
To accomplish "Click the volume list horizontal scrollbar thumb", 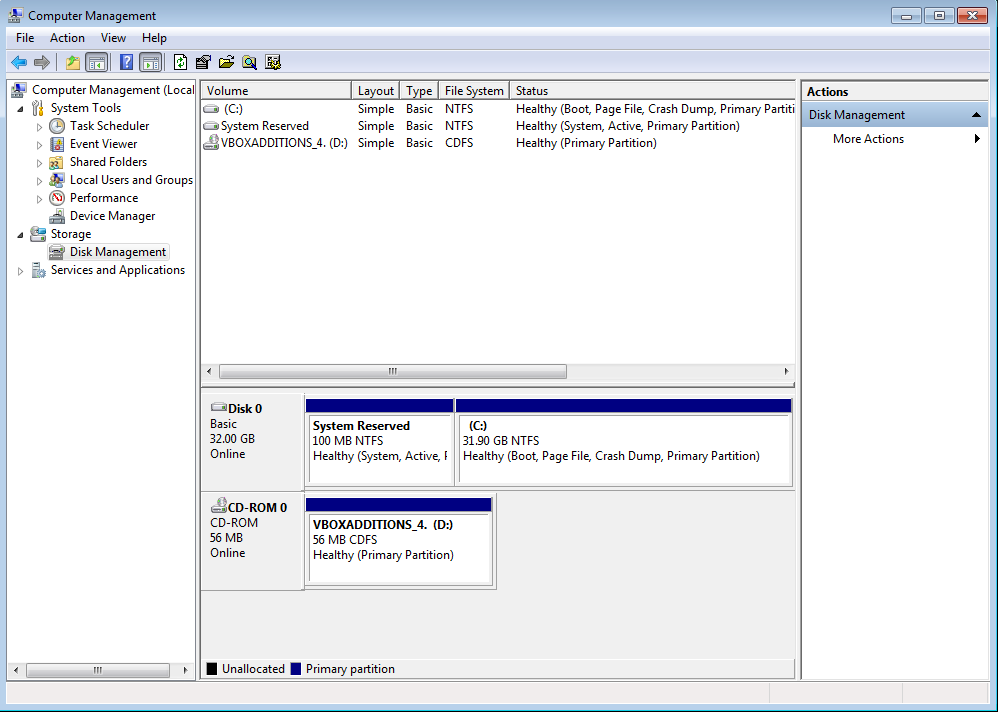I will pos(393,372).
